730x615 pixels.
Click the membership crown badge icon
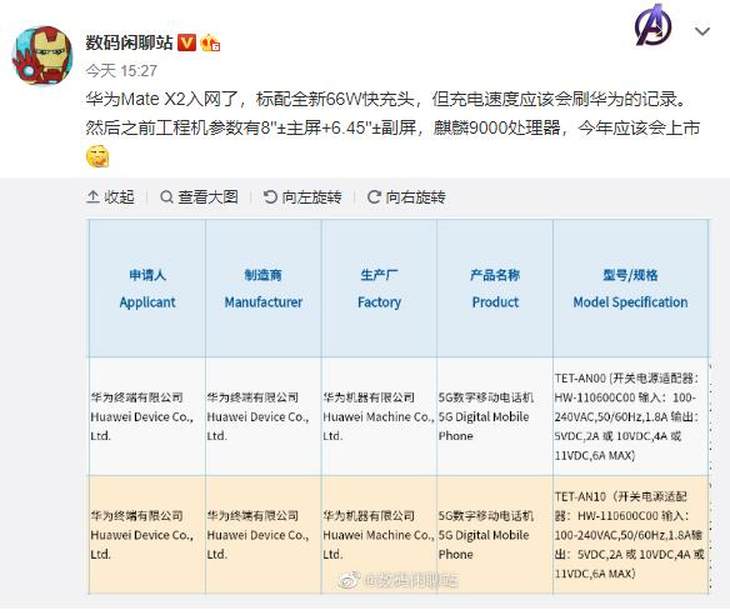tap(210, 43)
